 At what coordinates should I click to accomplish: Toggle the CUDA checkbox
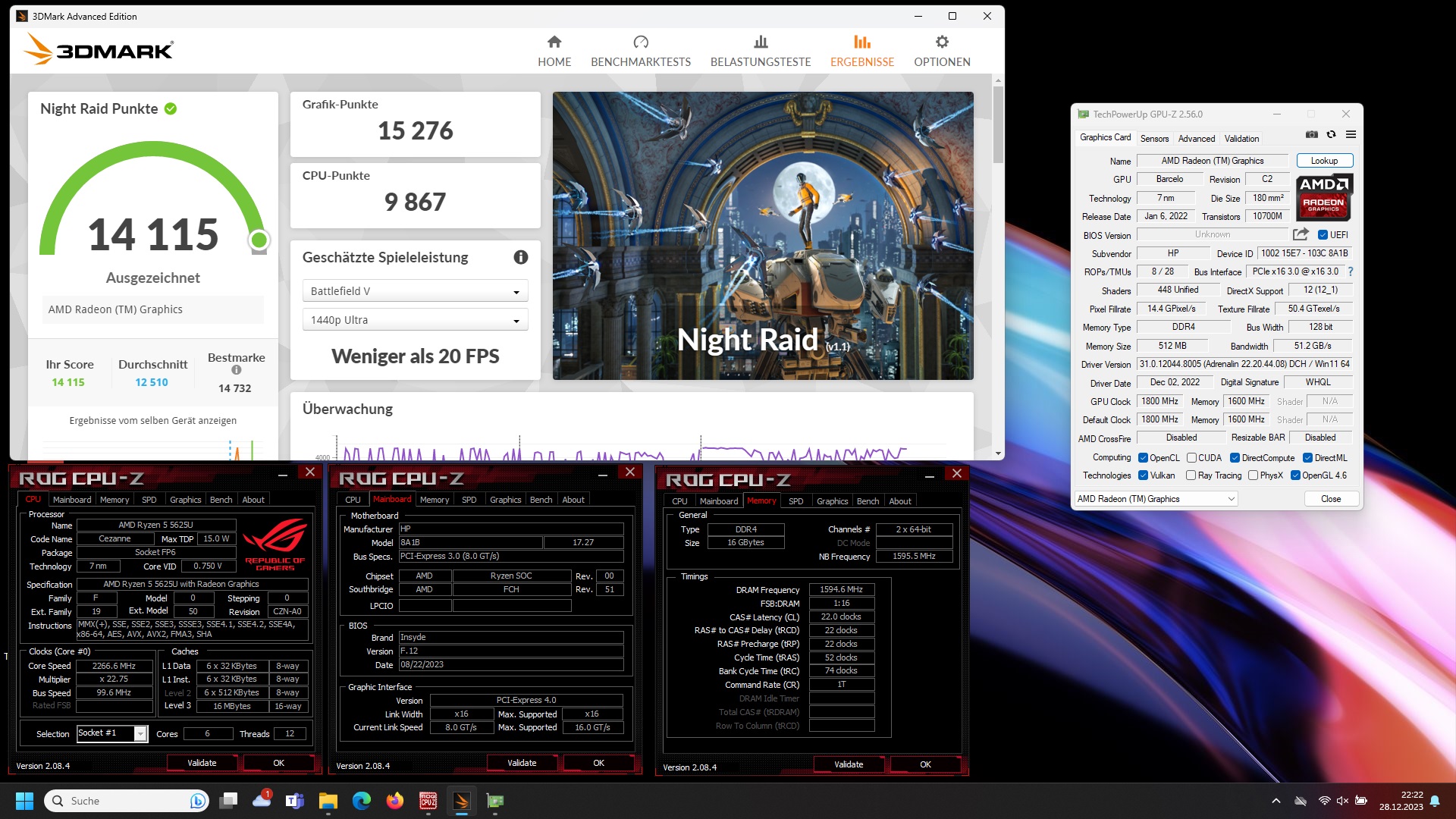pyautogui.click(x=1191, y=458)
